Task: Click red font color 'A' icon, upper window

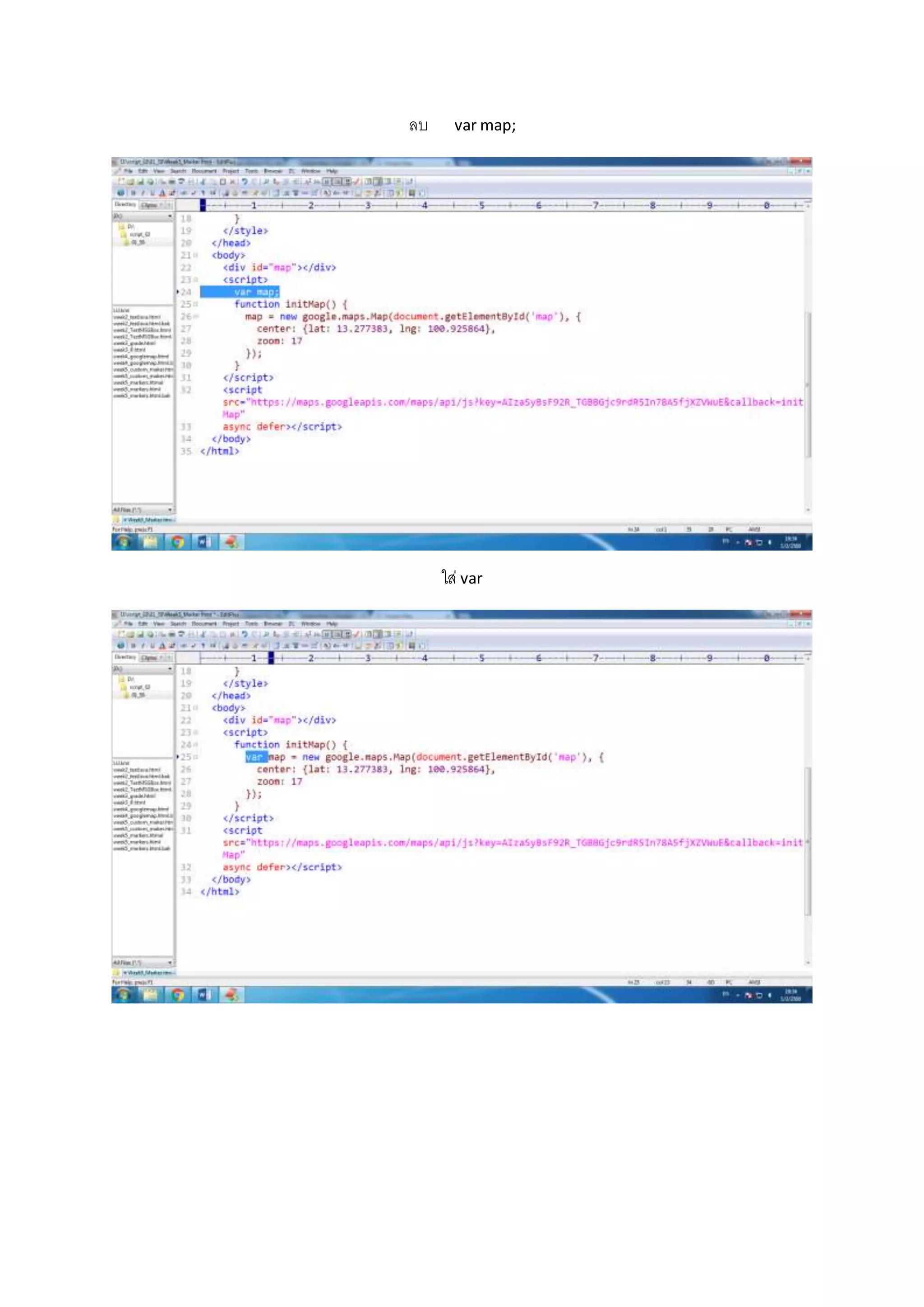Action: 162,193
